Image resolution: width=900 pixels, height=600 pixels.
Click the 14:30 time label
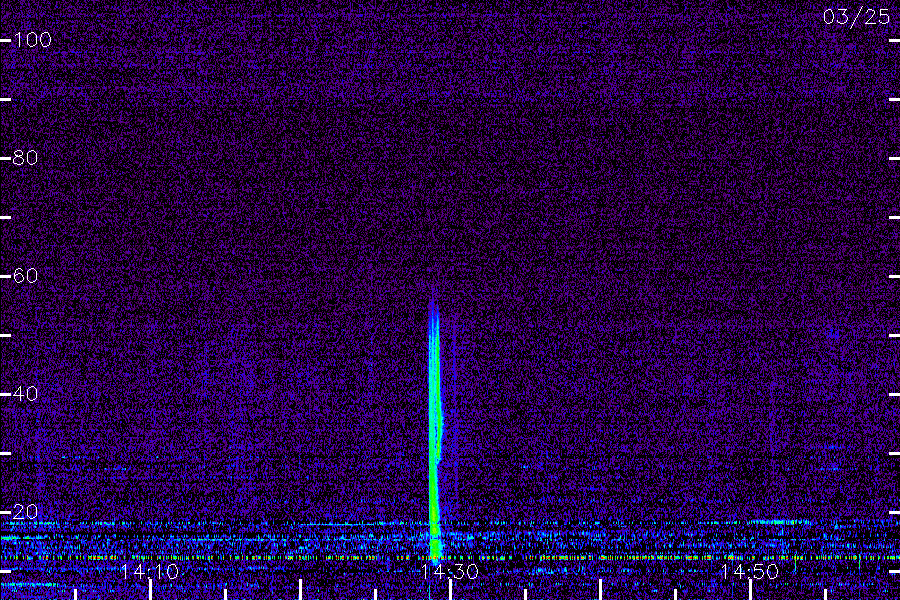point(449,572)
